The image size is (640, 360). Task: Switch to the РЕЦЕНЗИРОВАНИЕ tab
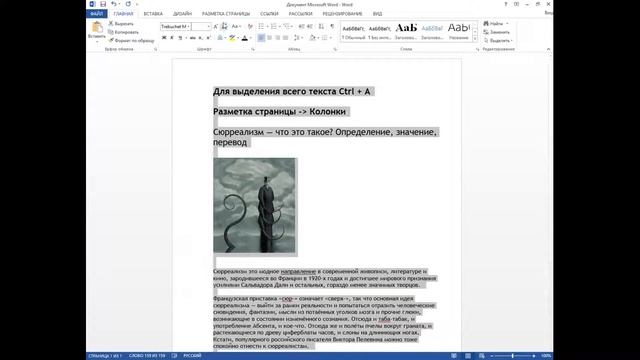coord(342,14)
